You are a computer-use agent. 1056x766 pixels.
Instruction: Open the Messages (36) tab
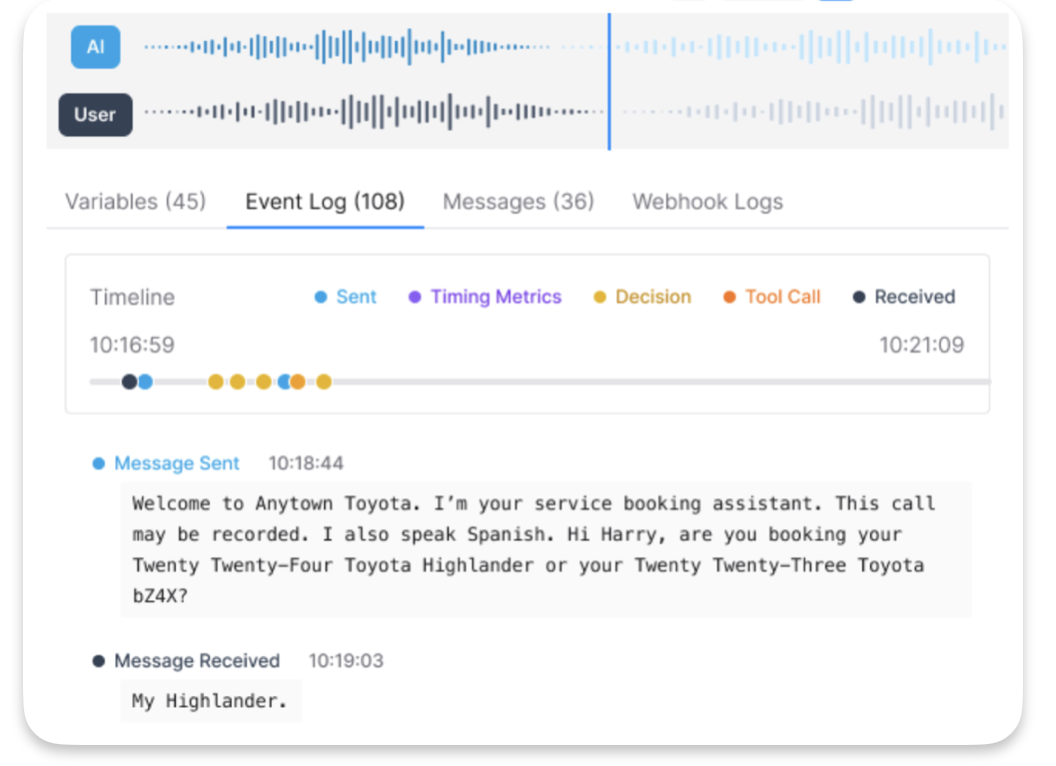point(518,202)
